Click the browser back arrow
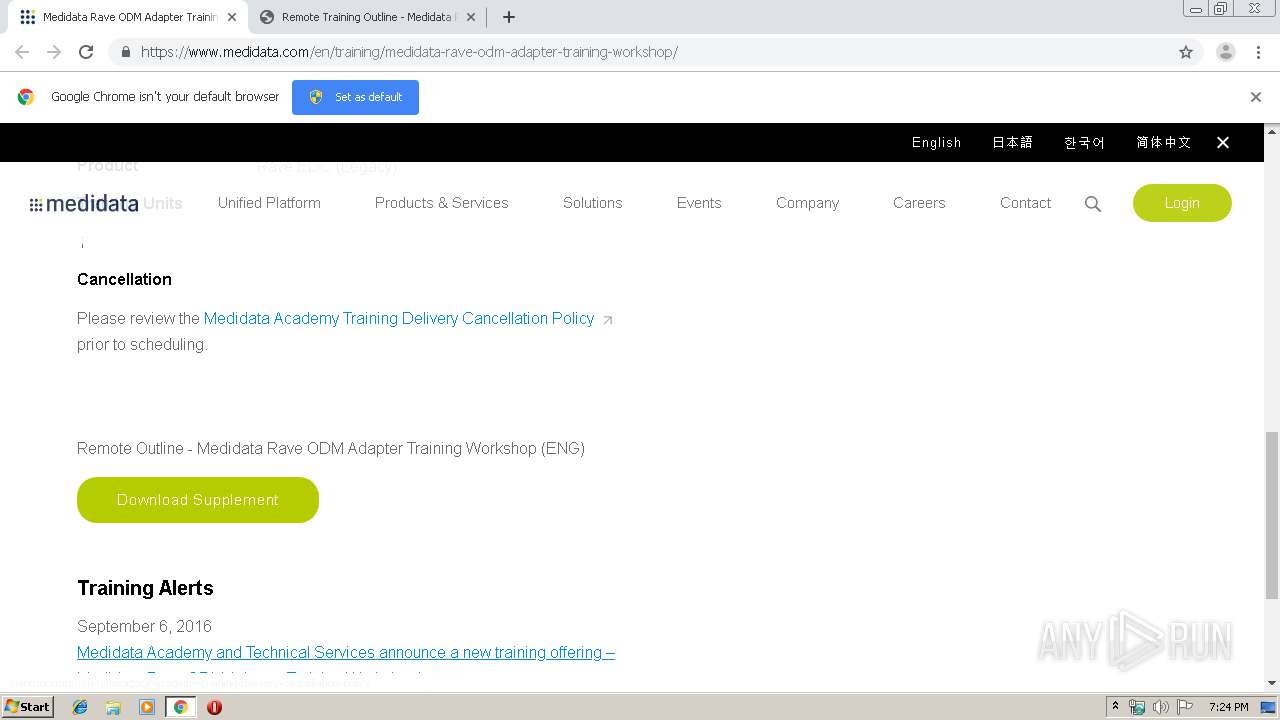The height and width of the screenshot is (720, 1280). coord(22,52)
